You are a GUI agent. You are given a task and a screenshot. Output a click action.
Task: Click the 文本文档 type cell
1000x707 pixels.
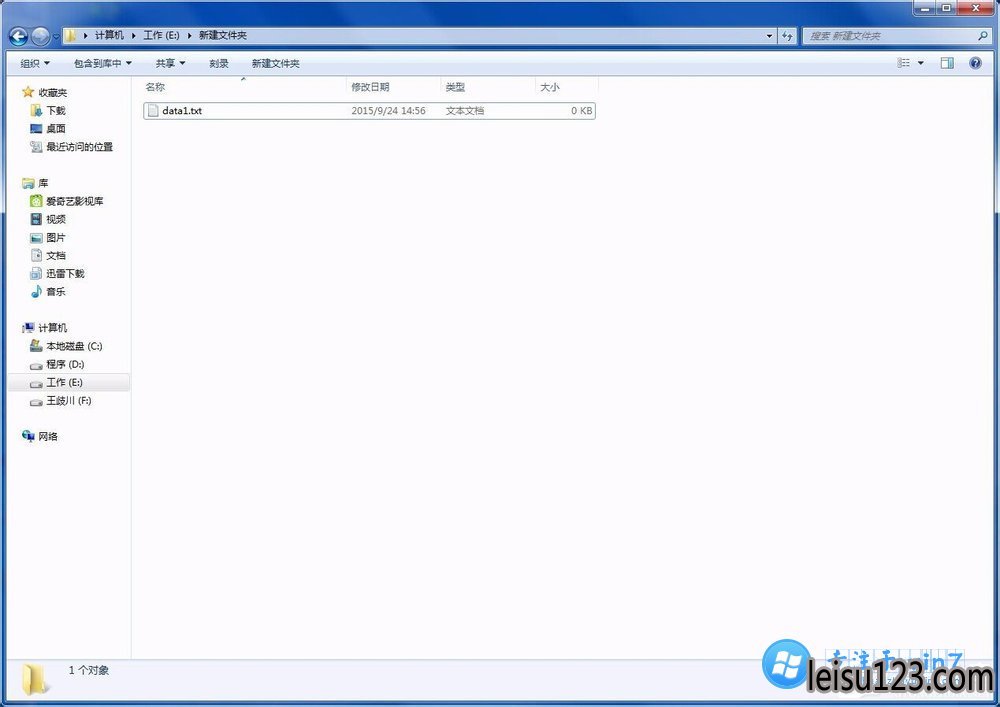click(x=464, y=110)
